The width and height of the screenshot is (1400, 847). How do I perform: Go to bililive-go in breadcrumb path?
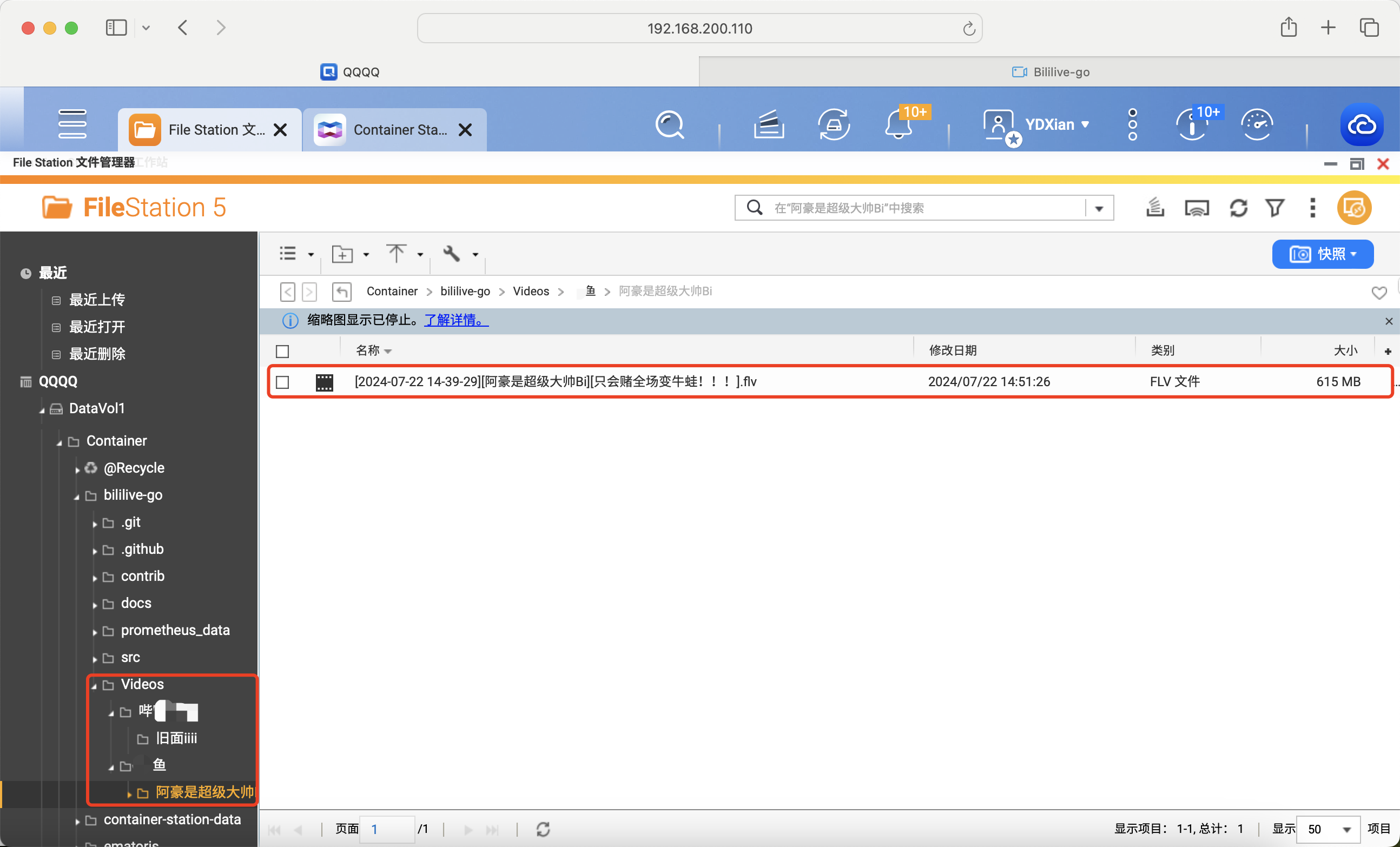[465, 292]
